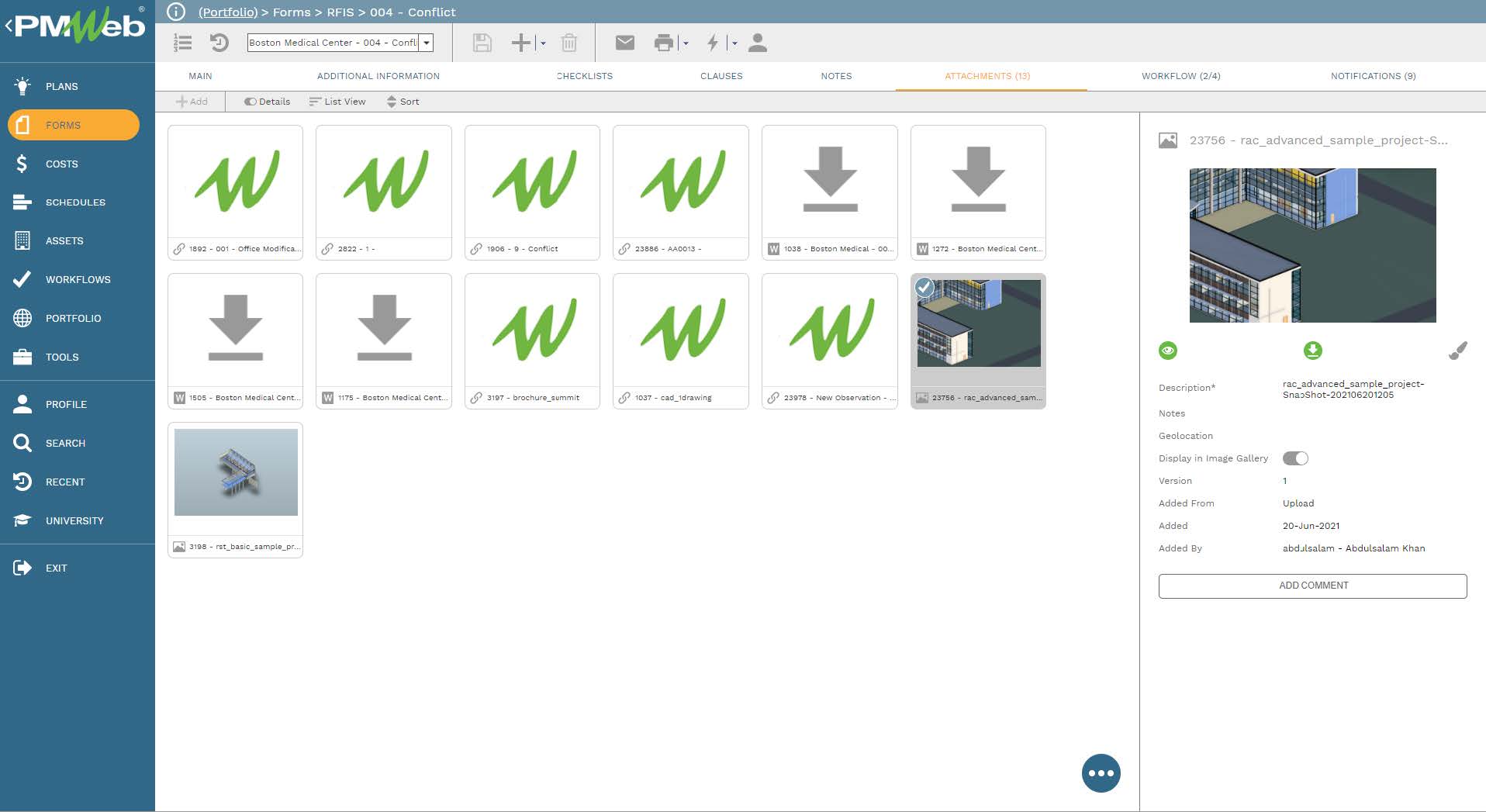Image resolution: width=1486 pixels, height=812 pixels.
Task: Click the green download icon in details
Action: pos(1312,351)
